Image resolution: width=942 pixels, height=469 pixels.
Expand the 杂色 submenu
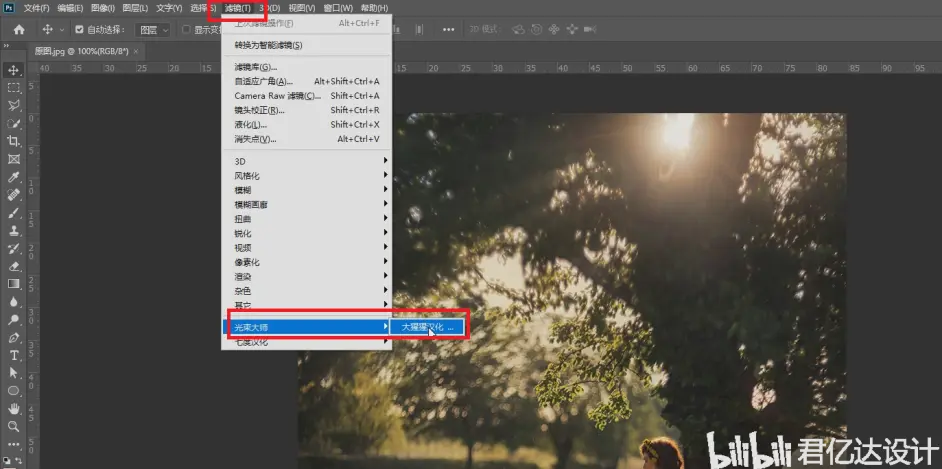pyautogui.click(x=306, y=291)
